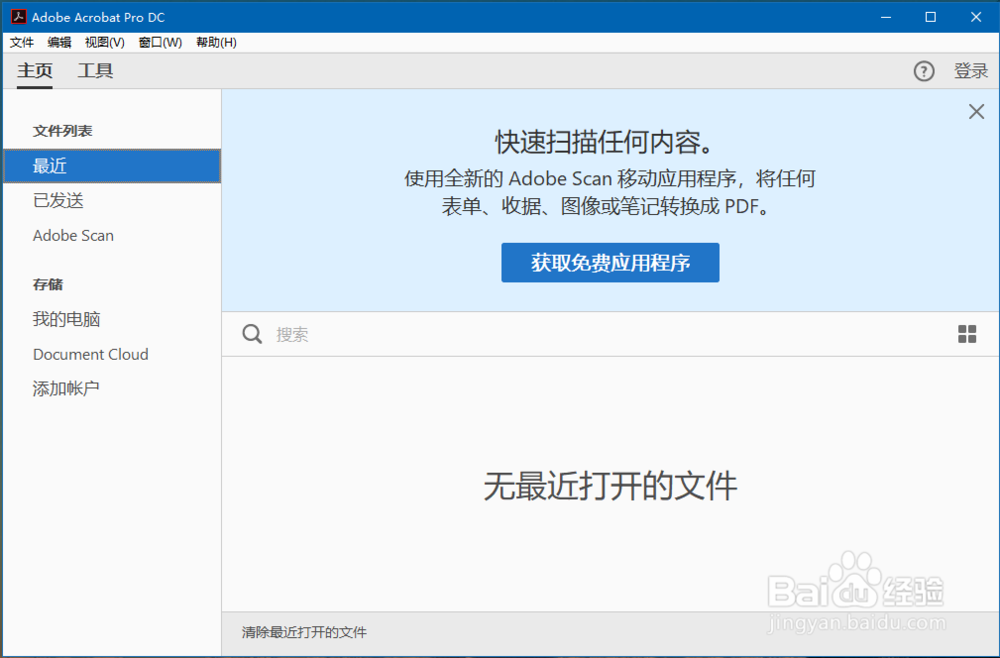
Task: Maximize the Acrobat window
Action: point(930,17)
